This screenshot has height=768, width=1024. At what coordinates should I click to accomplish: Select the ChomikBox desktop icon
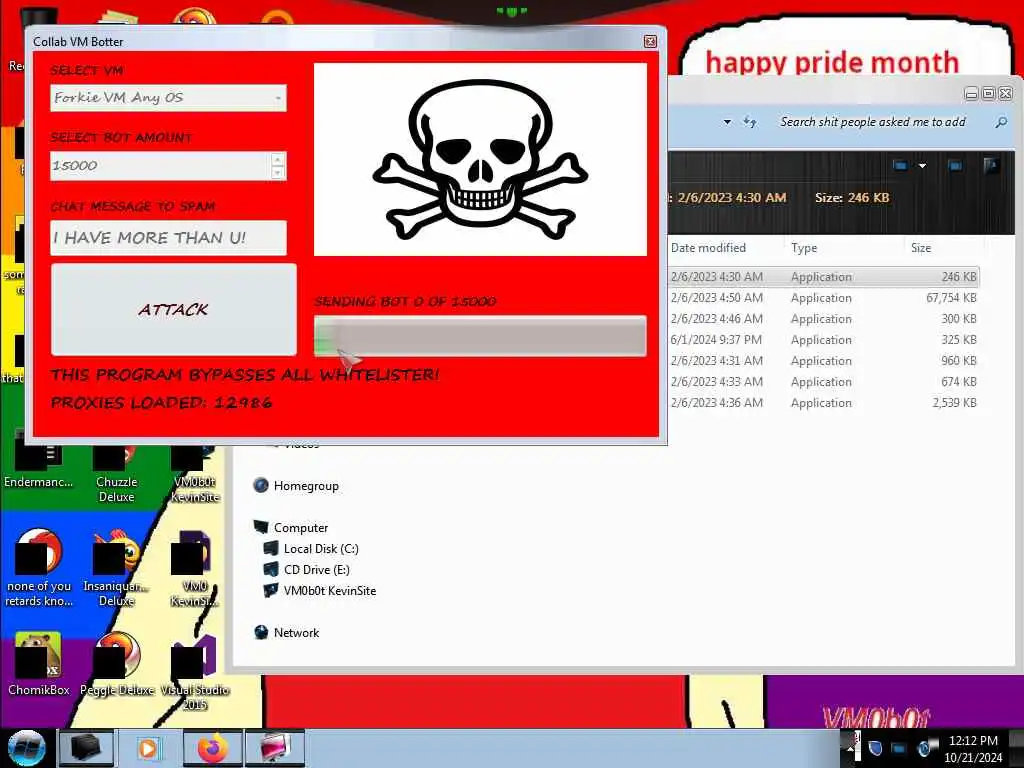[x=38, y=665]
